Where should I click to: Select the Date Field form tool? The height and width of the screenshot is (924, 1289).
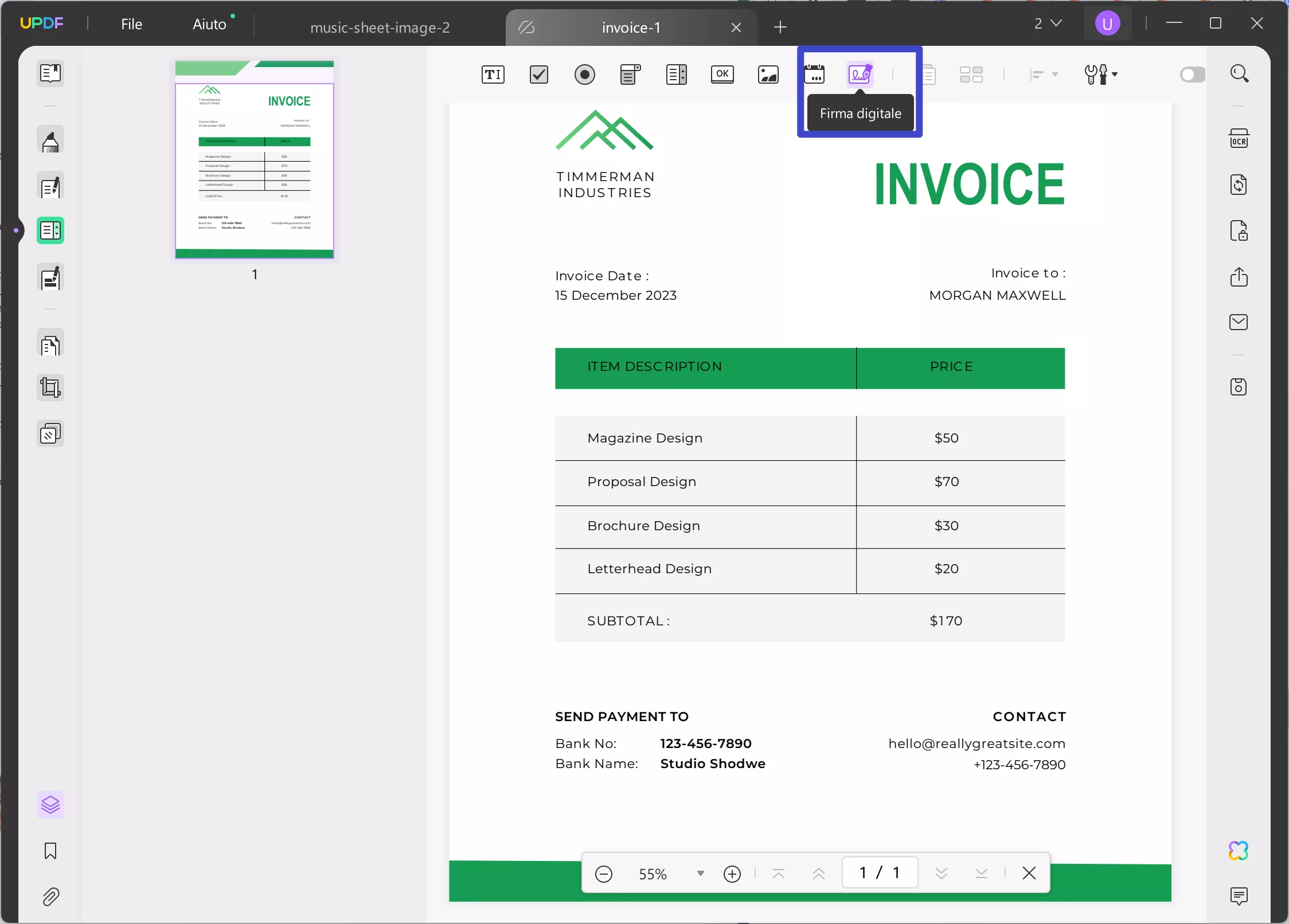coord(814,75)
